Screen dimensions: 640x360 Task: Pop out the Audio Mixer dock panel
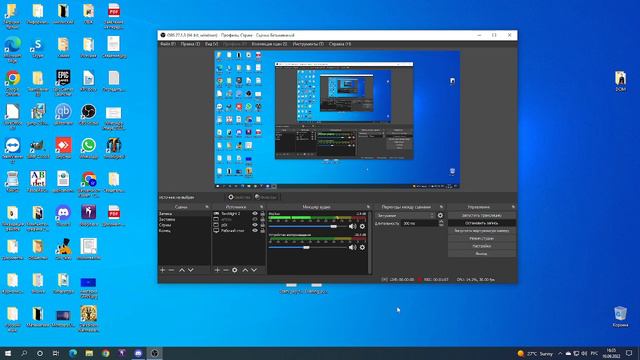point(368,207)
